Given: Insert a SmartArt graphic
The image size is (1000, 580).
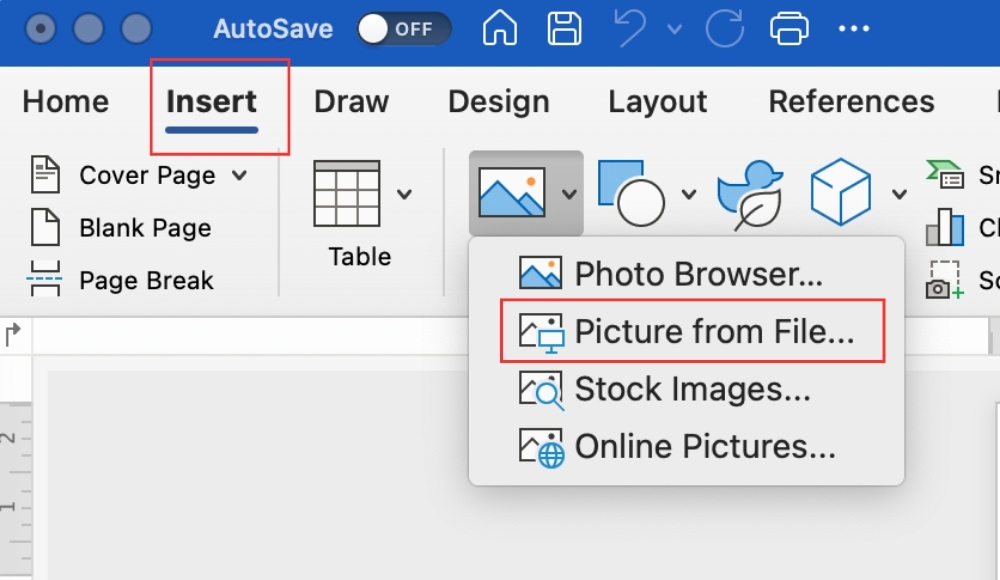Looking at the screenshot, I should click(962, 175).
